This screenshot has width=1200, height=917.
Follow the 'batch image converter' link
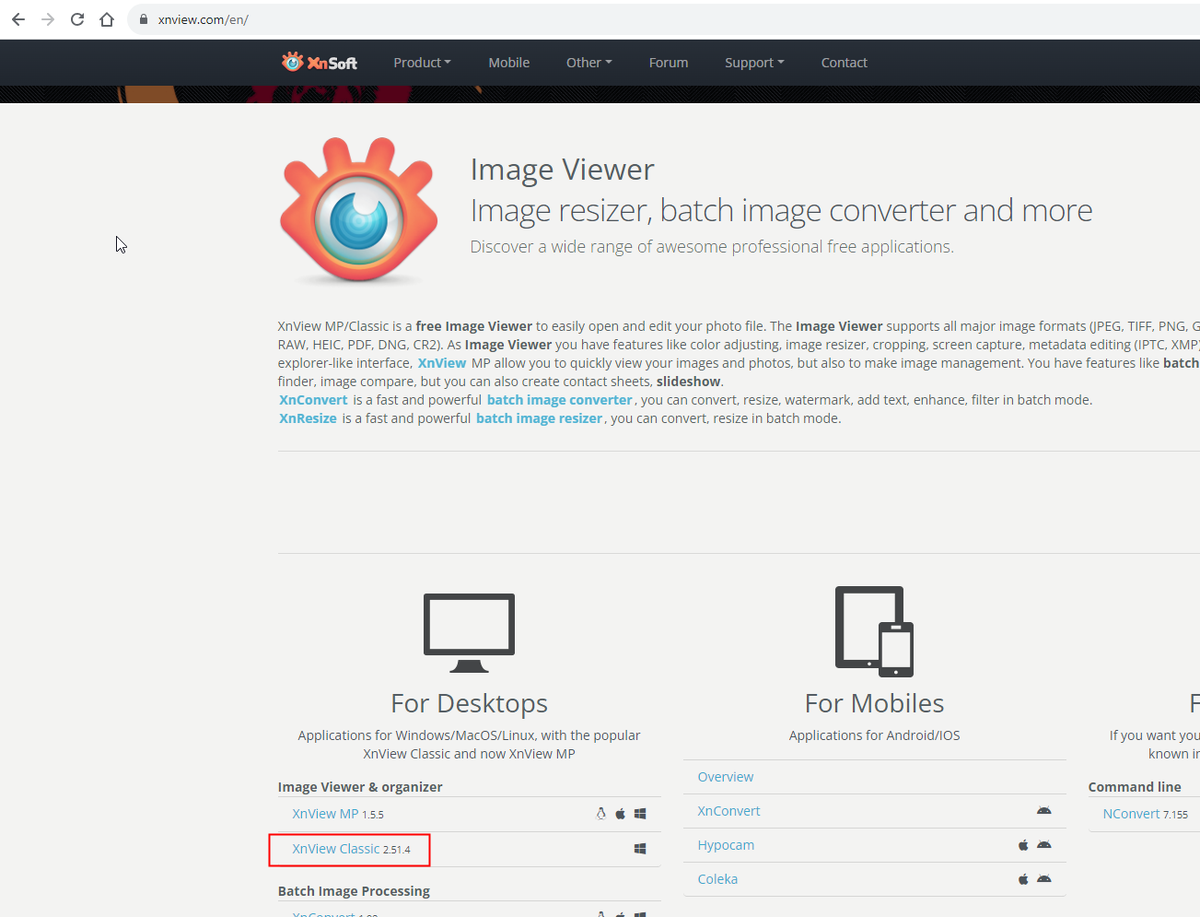coord(560,400)
